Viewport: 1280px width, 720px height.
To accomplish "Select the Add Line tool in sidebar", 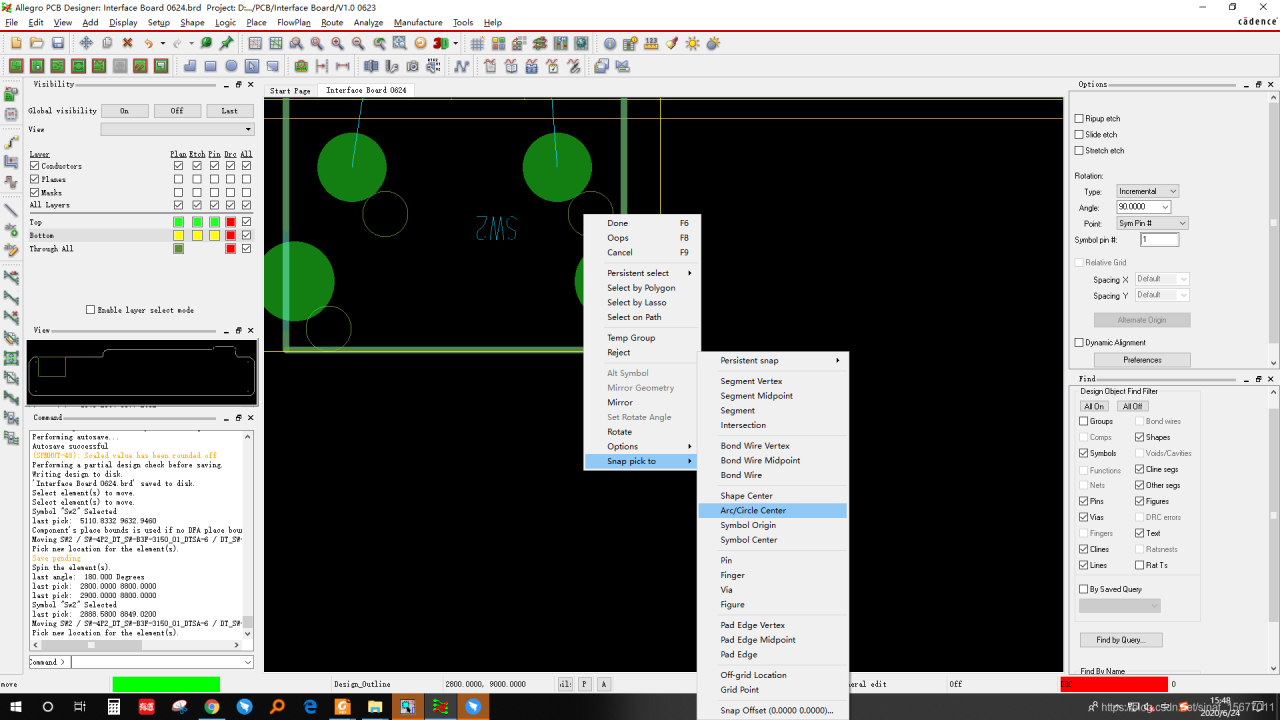I will pyautogui.click(x=11, y=211).
